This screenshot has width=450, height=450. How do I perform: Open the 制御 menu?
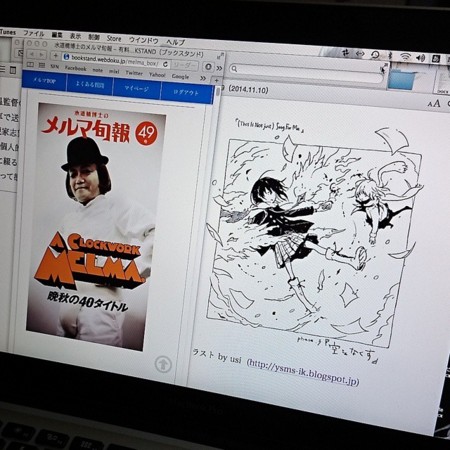(94, 37)
